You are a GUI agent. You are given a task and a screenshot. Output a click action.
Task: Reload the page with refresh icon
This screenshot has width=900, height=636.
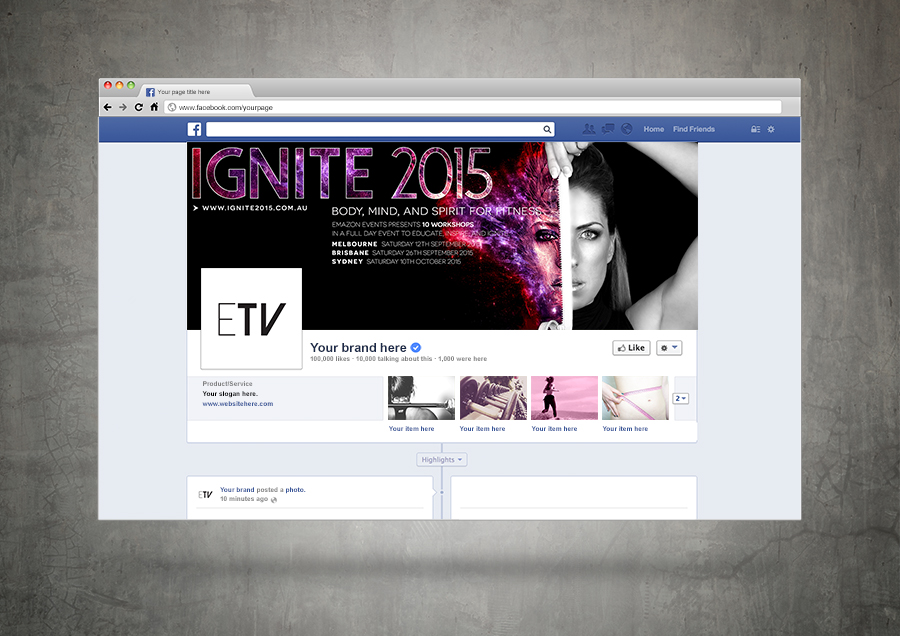pos(138,107)
